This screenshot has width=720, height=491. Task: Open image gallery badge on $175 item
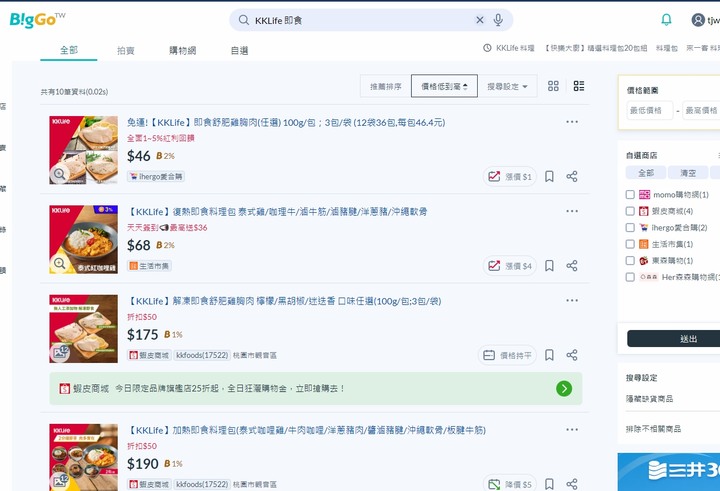60,352
